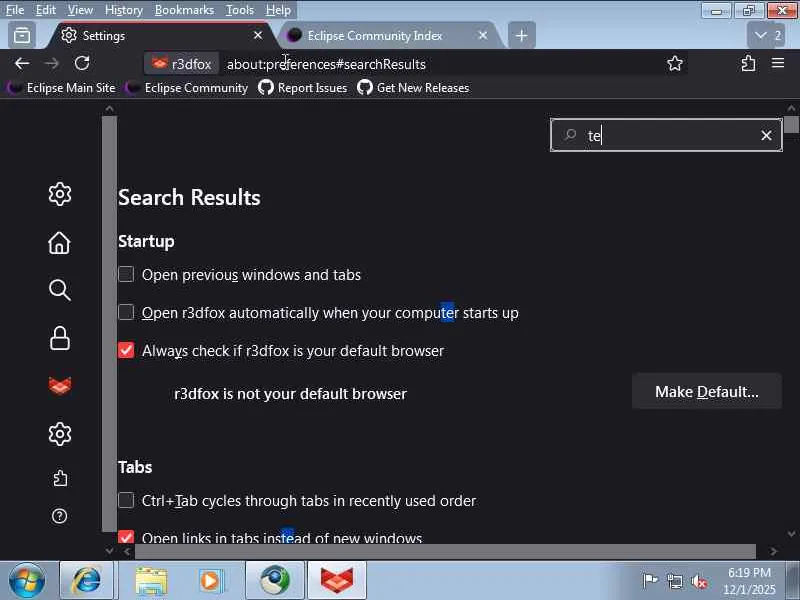Click the Make Default... button

coord(706,392)
